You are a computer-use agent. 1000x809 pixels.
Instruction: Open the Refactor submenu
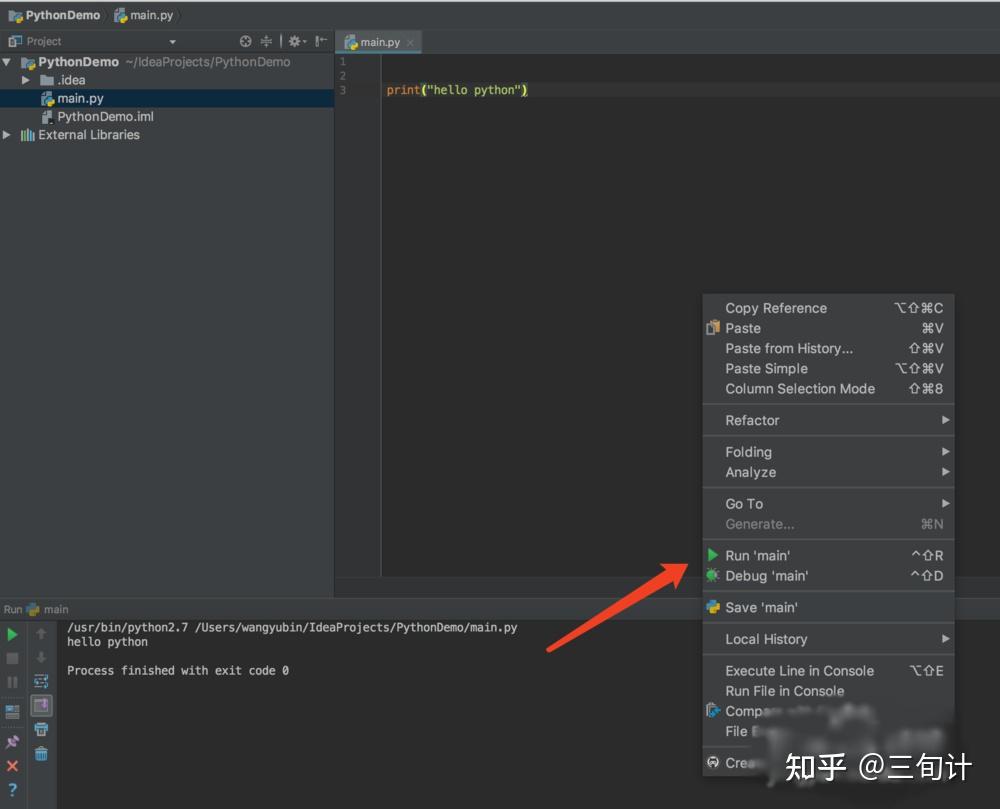tap(752, 420)
